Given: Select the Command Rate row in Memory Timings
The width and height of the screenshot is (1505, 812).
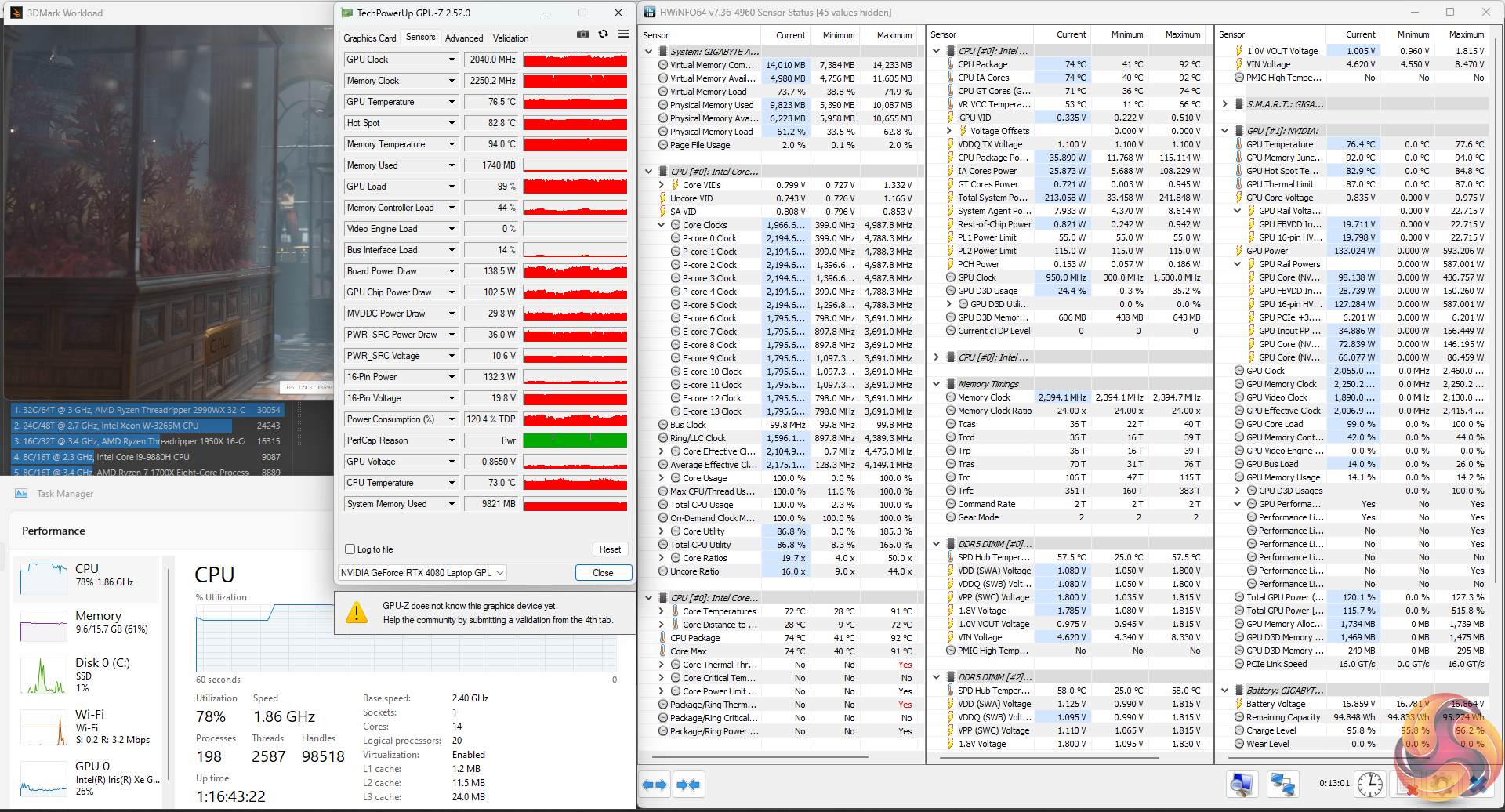Looking at the screenshot, I should tap(1073, 504).
